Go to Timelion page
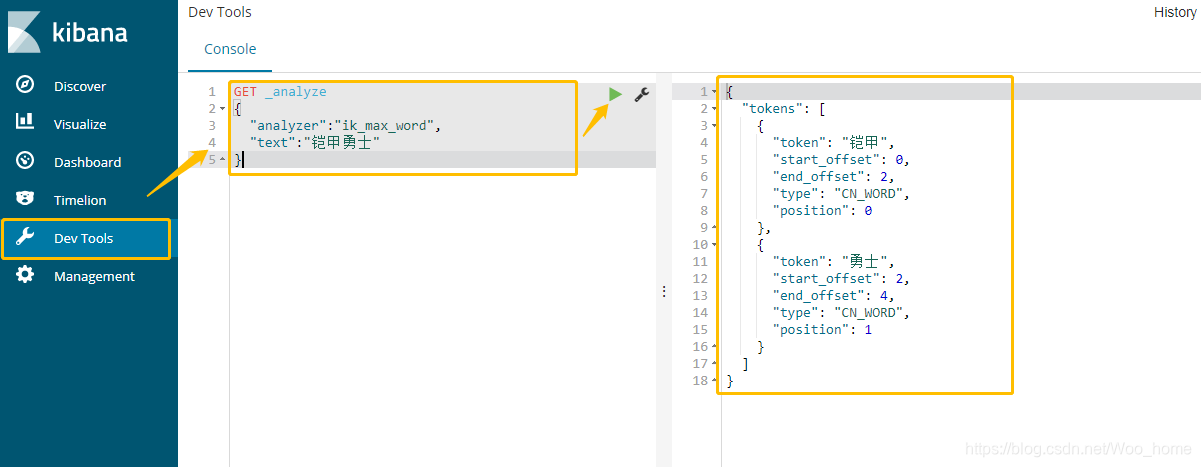1201x467 pixels. point(80,200)
